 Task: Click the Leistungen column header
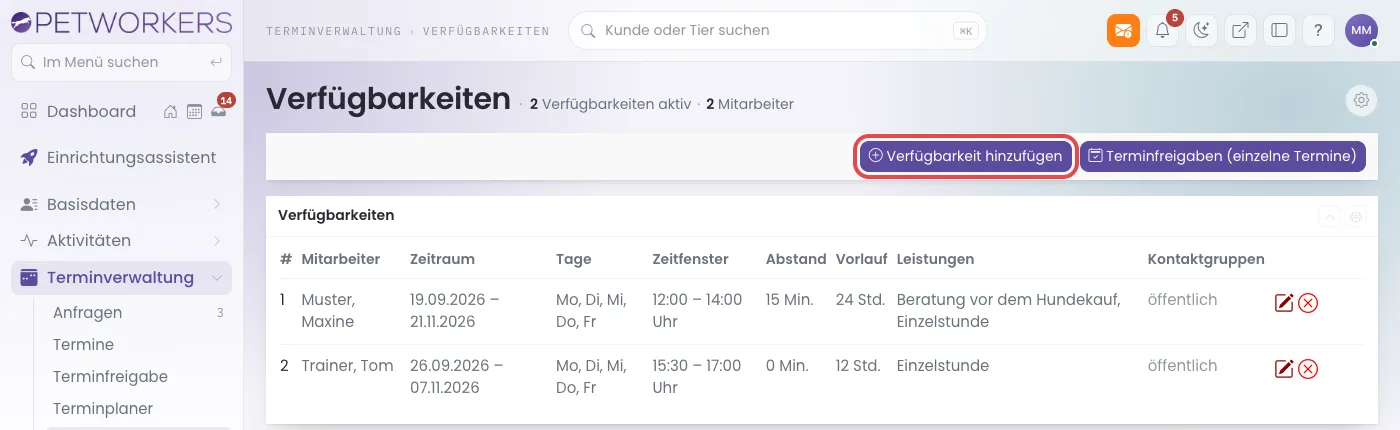(x=936, y=259)
